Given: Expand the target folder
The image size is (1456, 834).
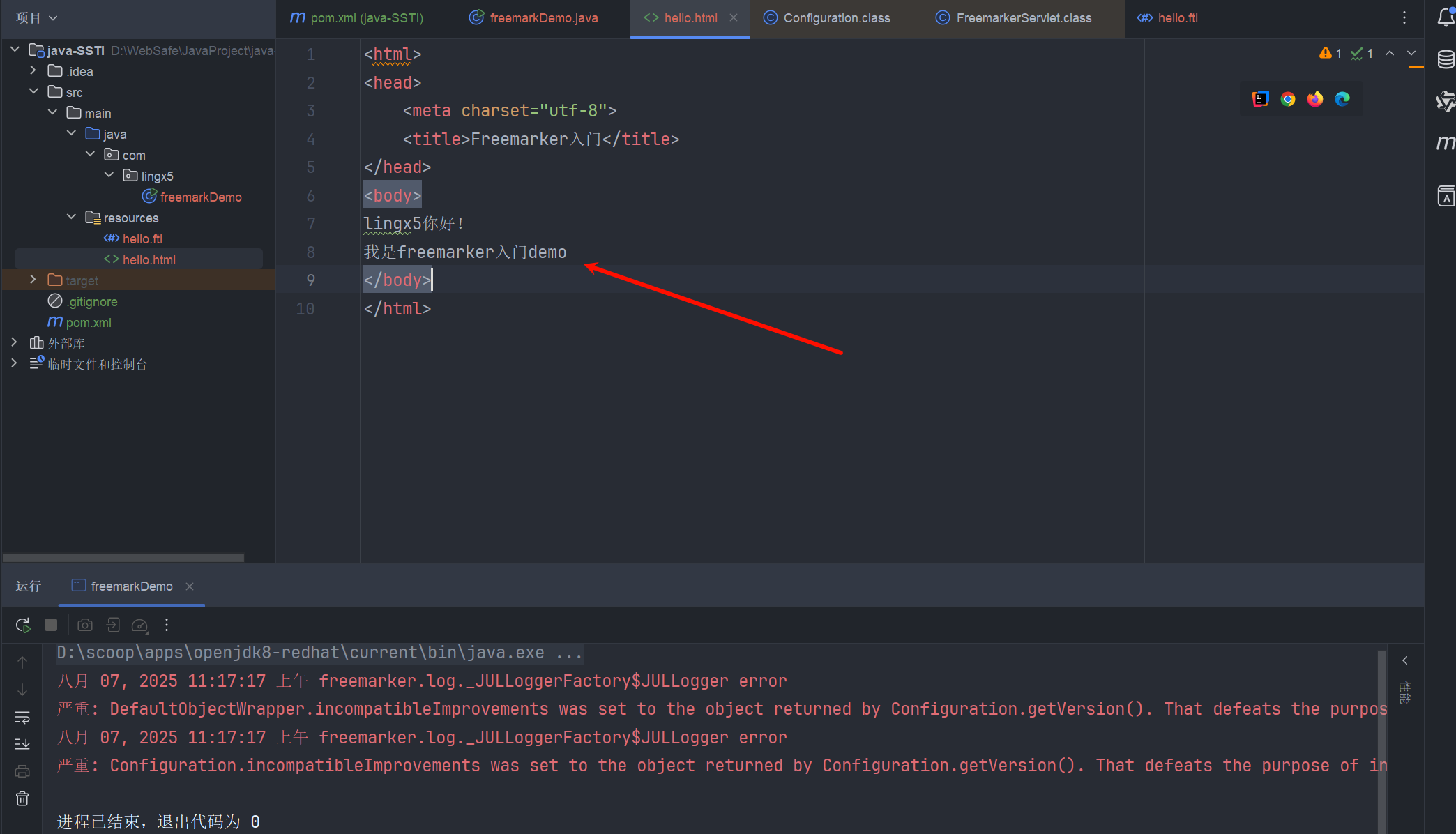Looking at the screenshot, I should 33,280.
